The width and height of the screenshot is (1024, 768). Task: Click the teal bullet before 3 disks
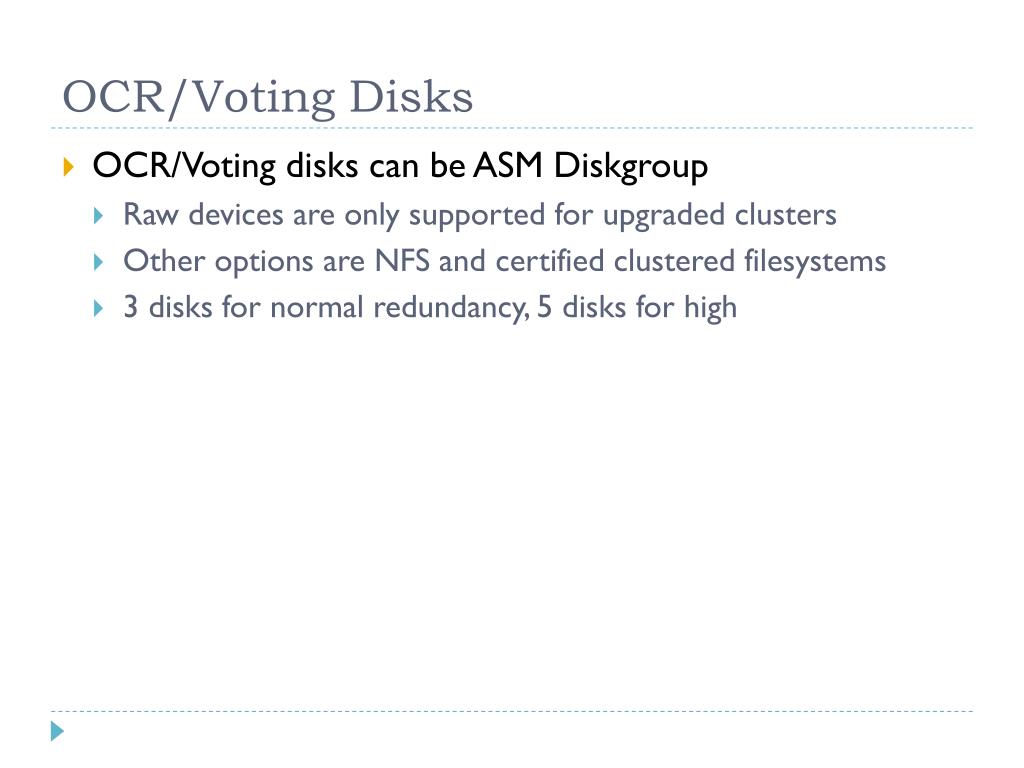coord(99,308)
